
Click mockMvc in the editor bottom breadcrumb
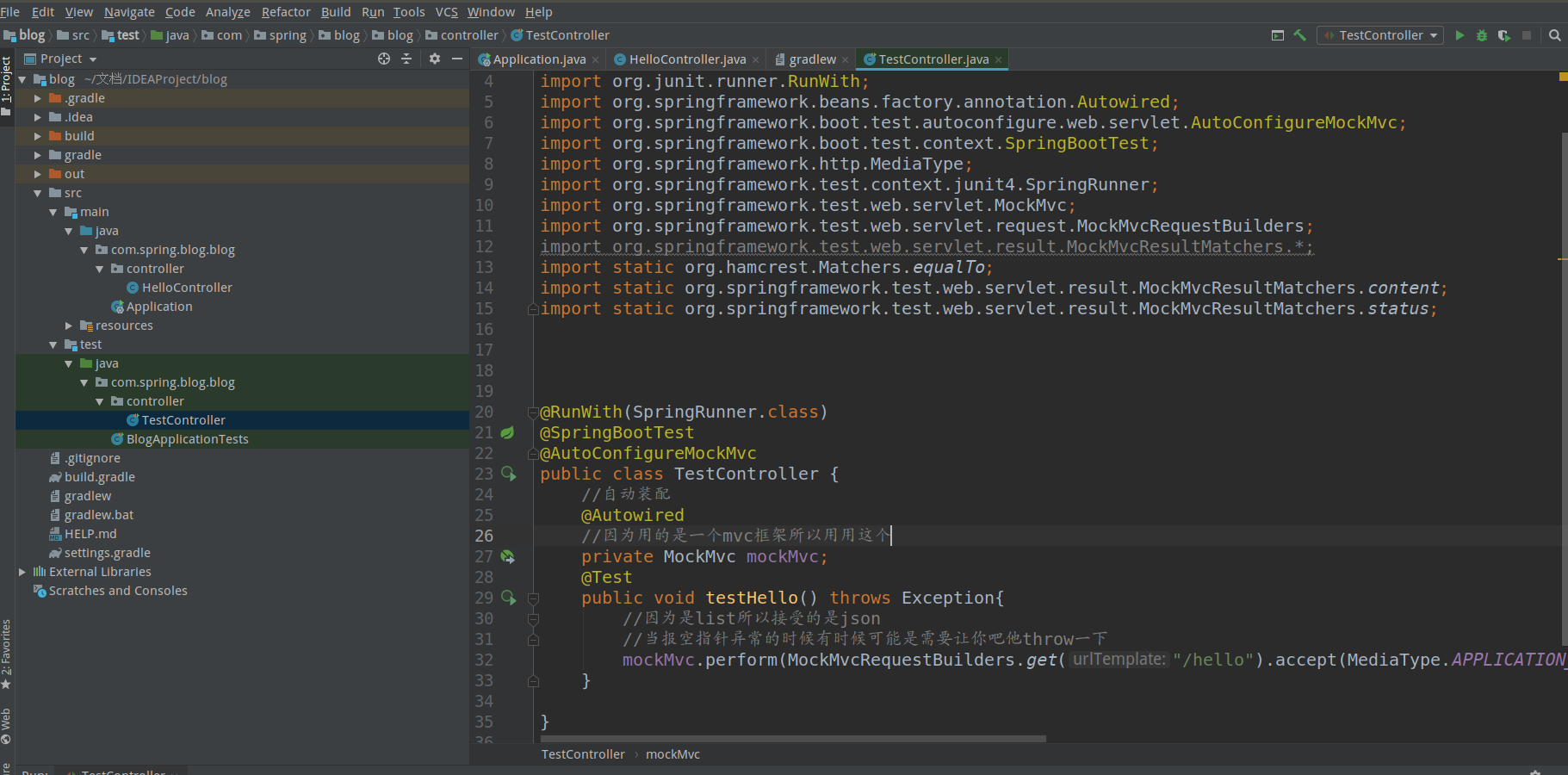point(672,754)
